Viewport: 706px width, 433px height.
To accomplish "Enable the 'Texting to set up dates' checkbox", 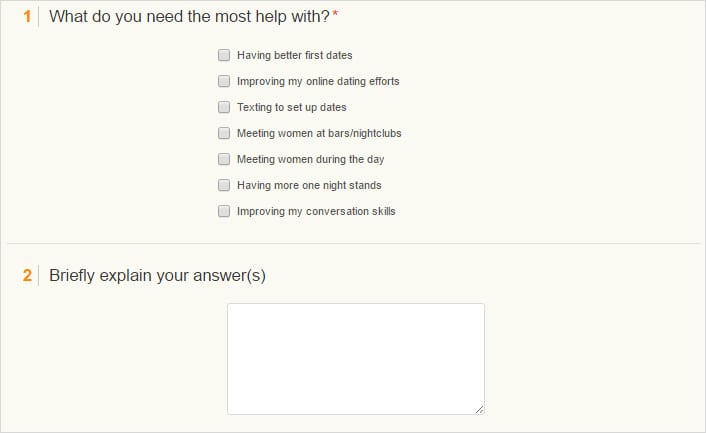I will [224, 107].
